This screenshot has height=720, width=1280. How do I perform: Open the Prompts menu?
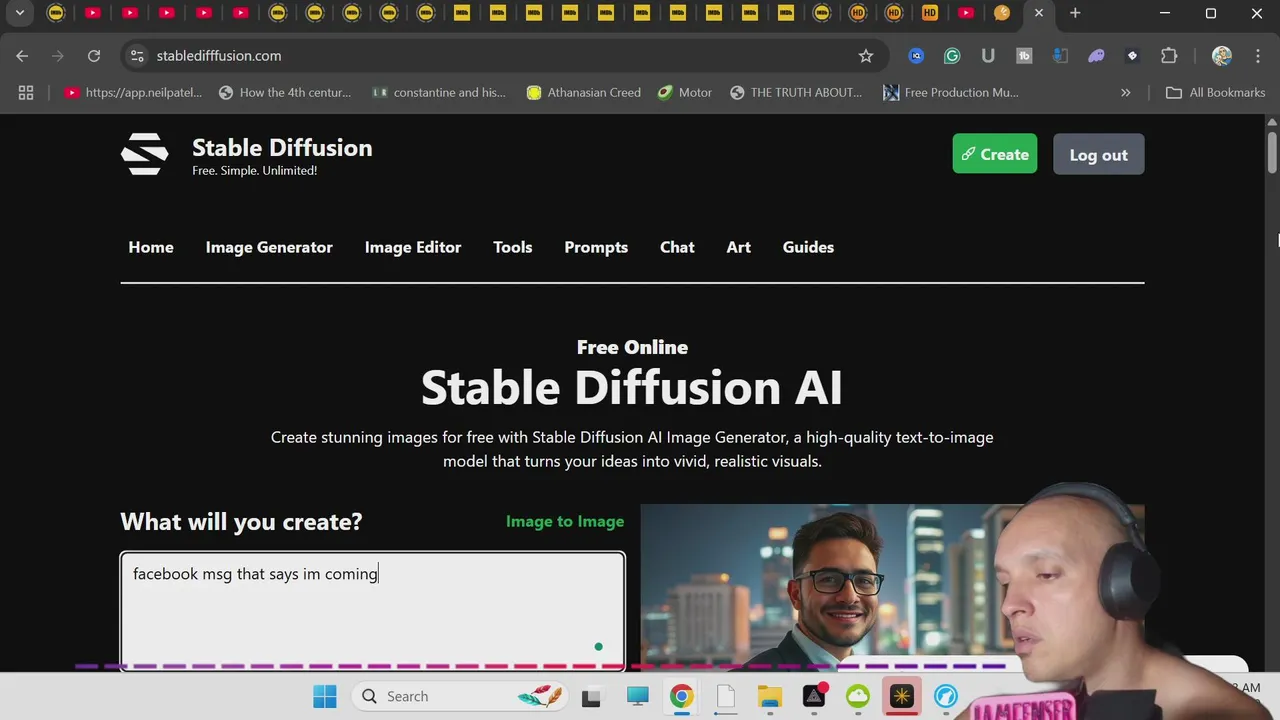pyautogui.click(x=596, y=247)
